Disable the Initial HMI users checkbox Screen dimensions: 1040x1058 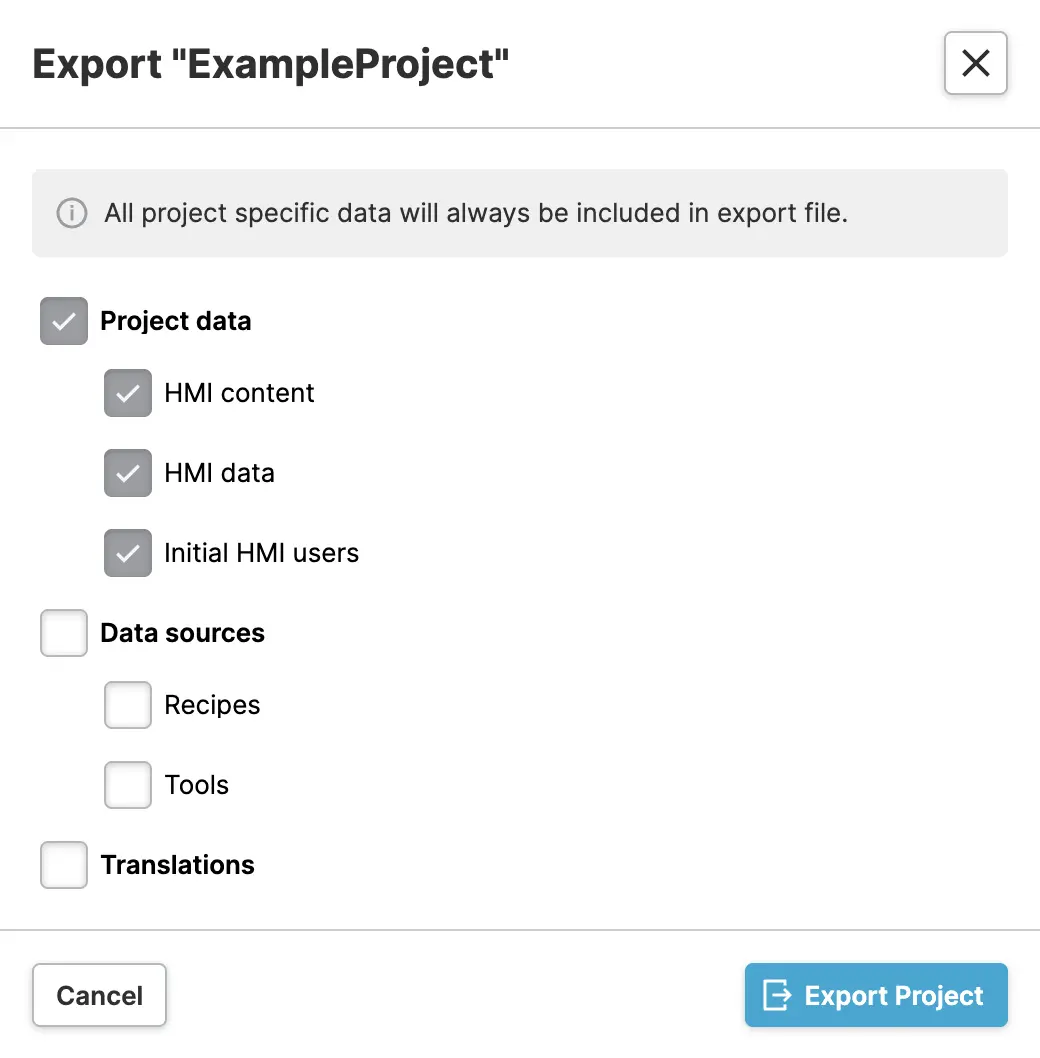coord(128,553)
